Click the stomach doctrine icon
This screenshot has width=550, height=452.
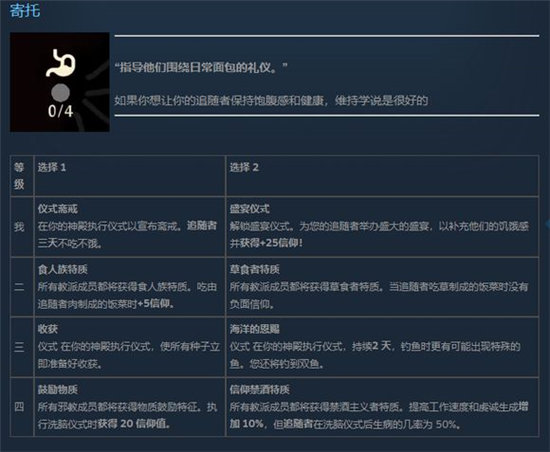click(61, 63)
